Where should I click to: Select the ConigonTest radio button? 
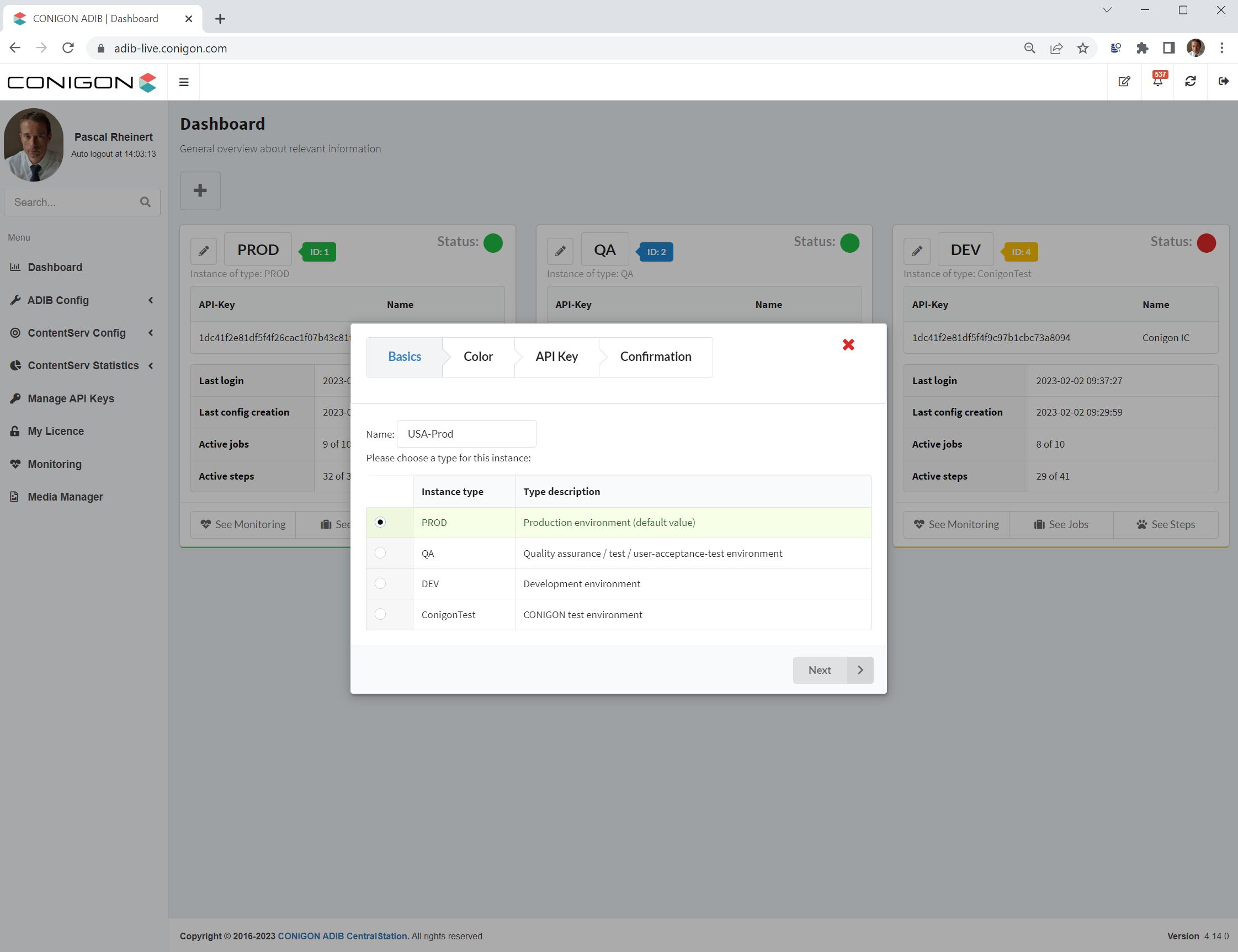[x=380, y=614]
